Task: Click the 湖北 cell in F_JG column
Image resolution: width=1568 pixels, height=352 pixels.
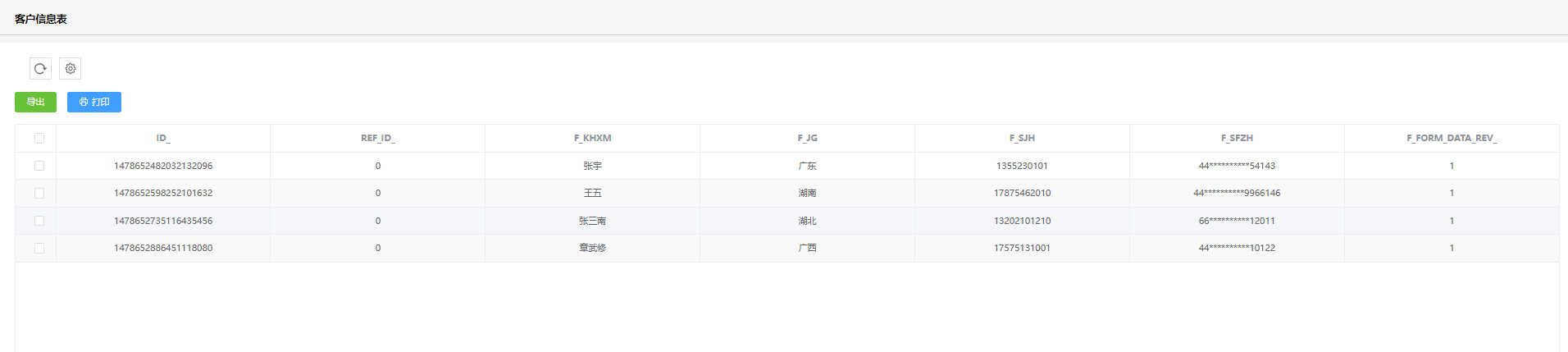Action: [807, 221]
